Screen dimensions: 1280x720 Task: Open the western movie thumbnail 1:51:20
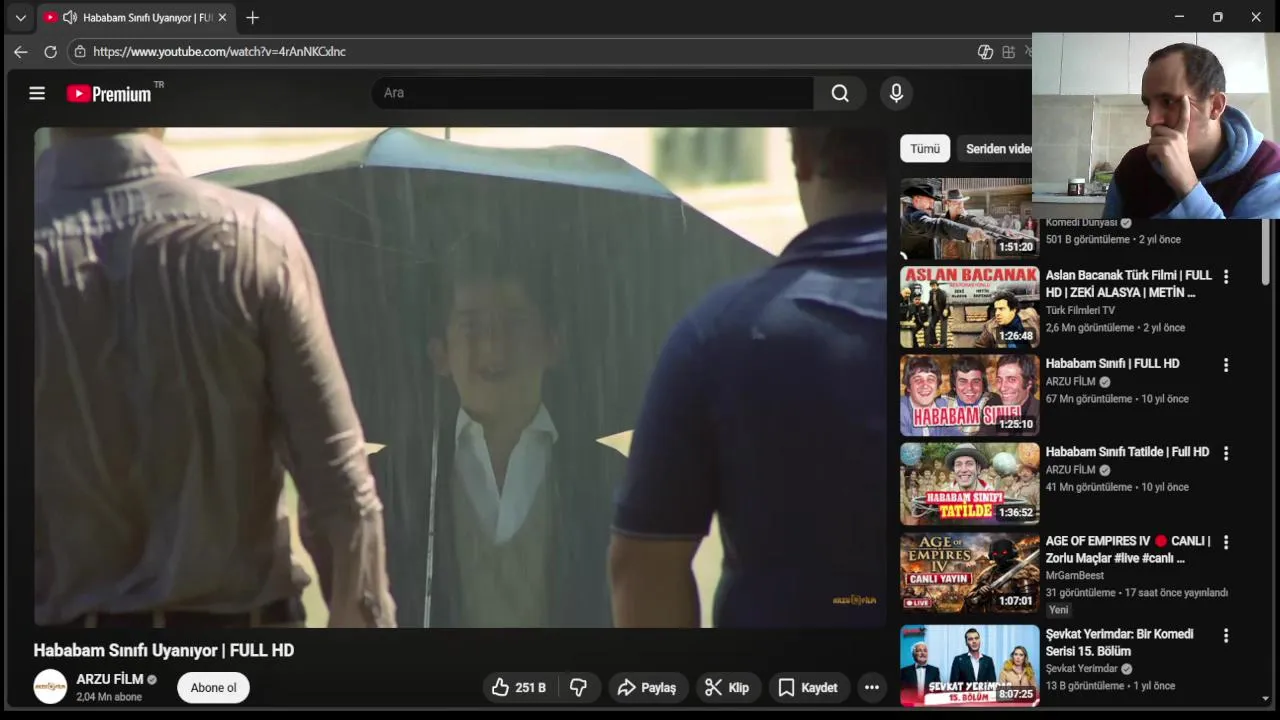pos(969,219)
